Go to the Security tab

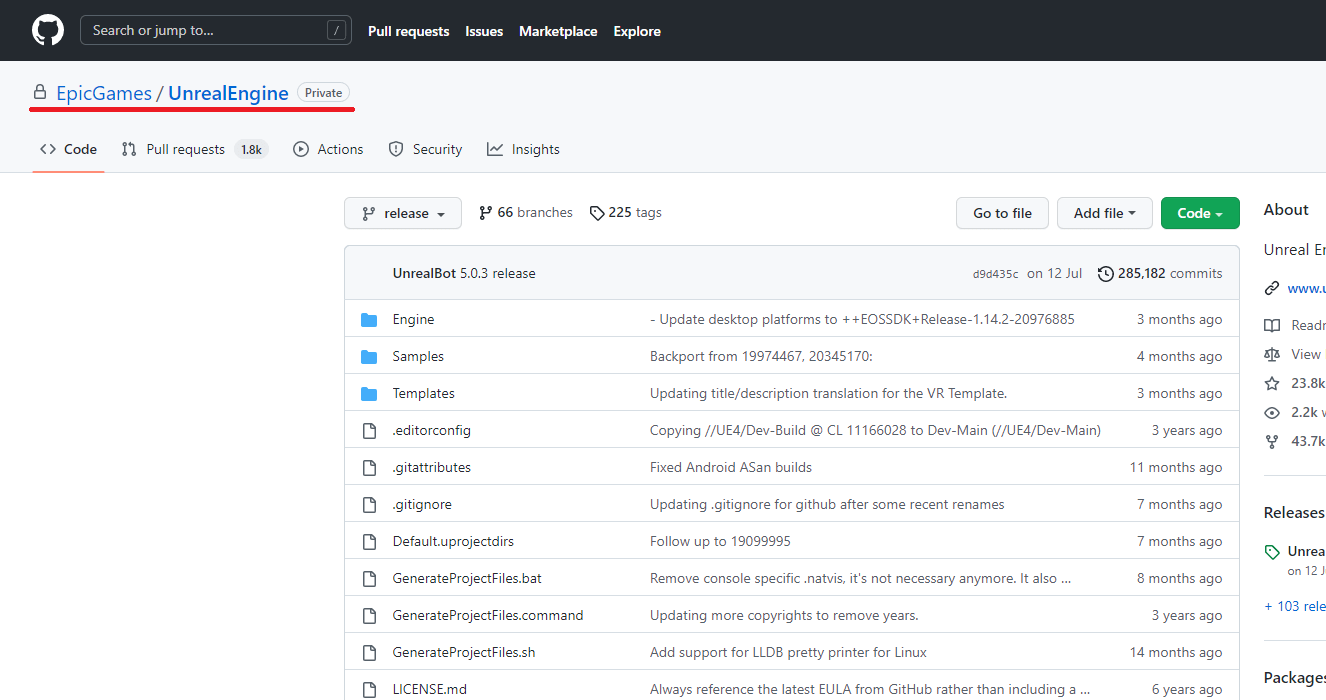pos(425,149)
